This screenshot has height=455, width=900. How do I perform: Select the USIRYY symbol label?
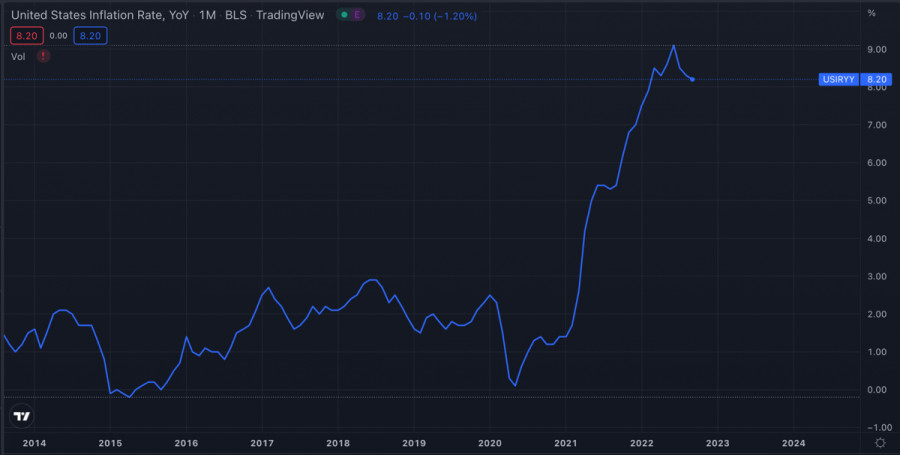838,79
